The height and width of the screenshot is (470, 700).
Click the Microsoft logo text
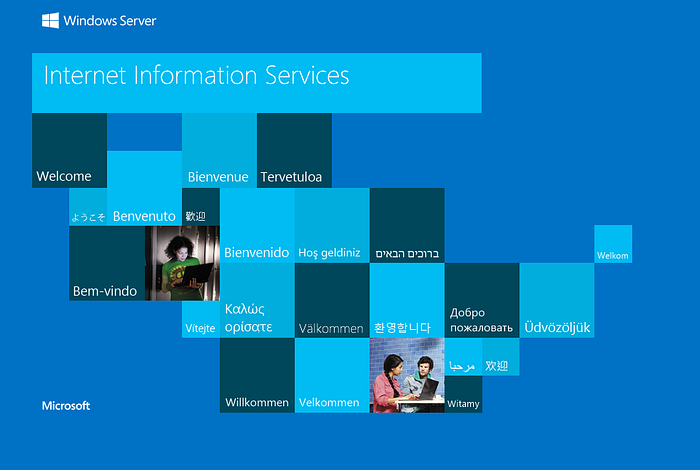click(x=66, y=406)
